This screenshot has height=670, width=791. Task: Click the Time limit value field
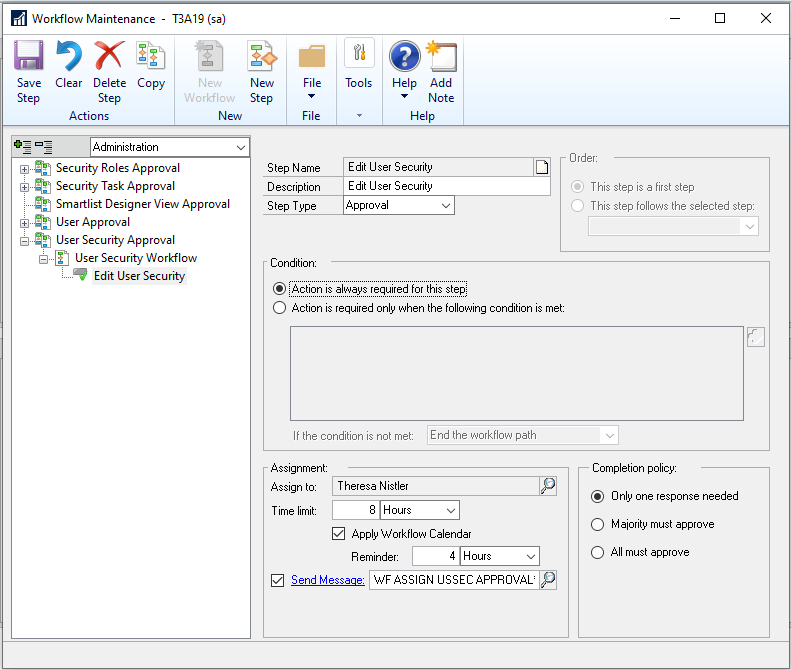click(355, 510)
